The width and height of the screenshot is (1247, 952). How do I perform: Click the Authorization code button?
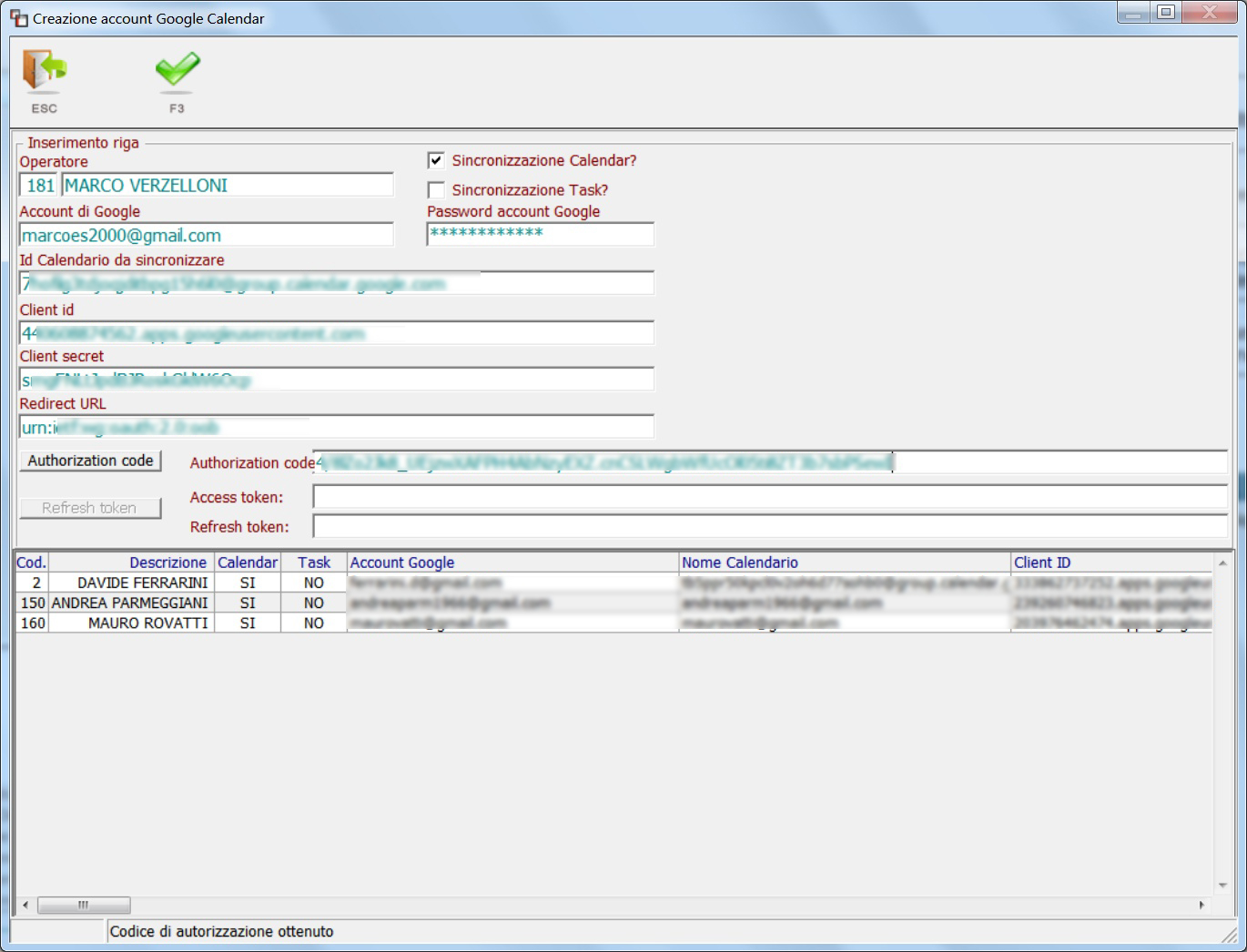pyautogui.click(x=90, y=461)
